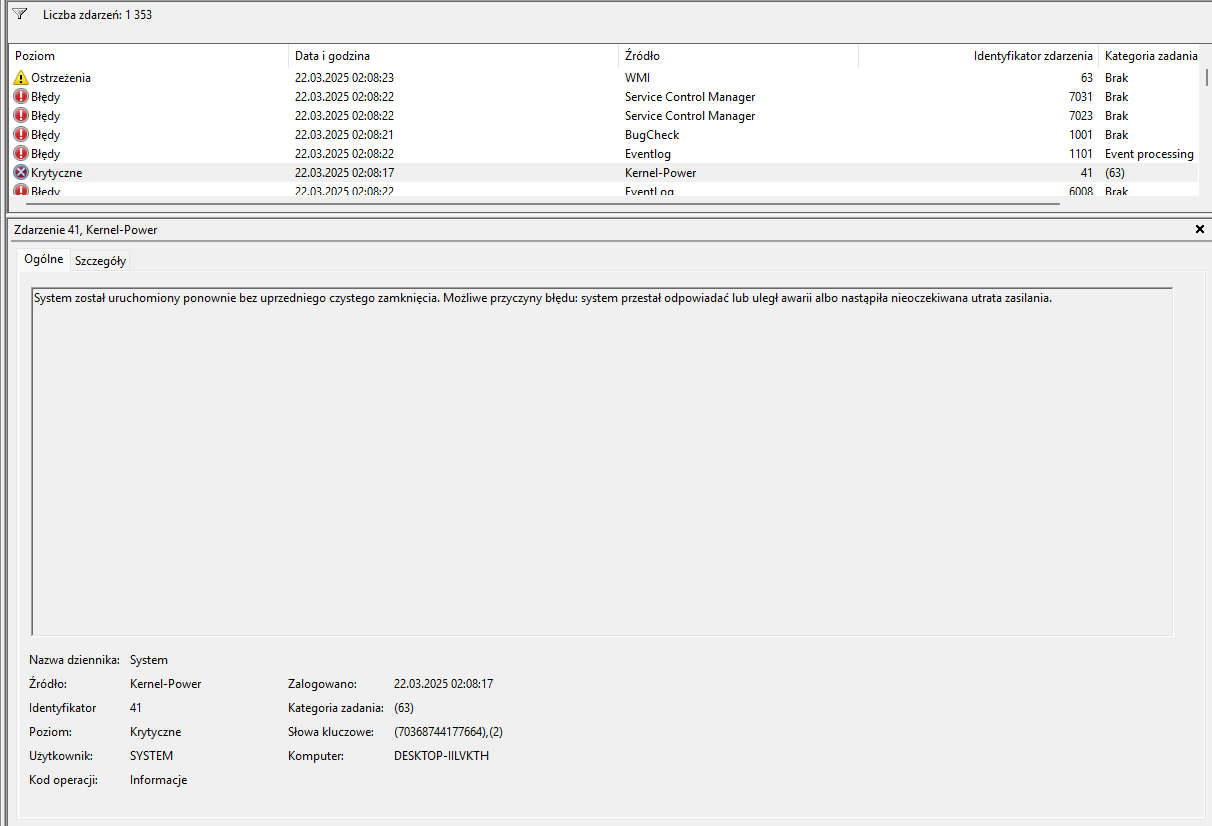Screen dimensions: 1212x826
Task: Click Kernel-Power value beside Źródło in details
Action: (x=165, y=684)
